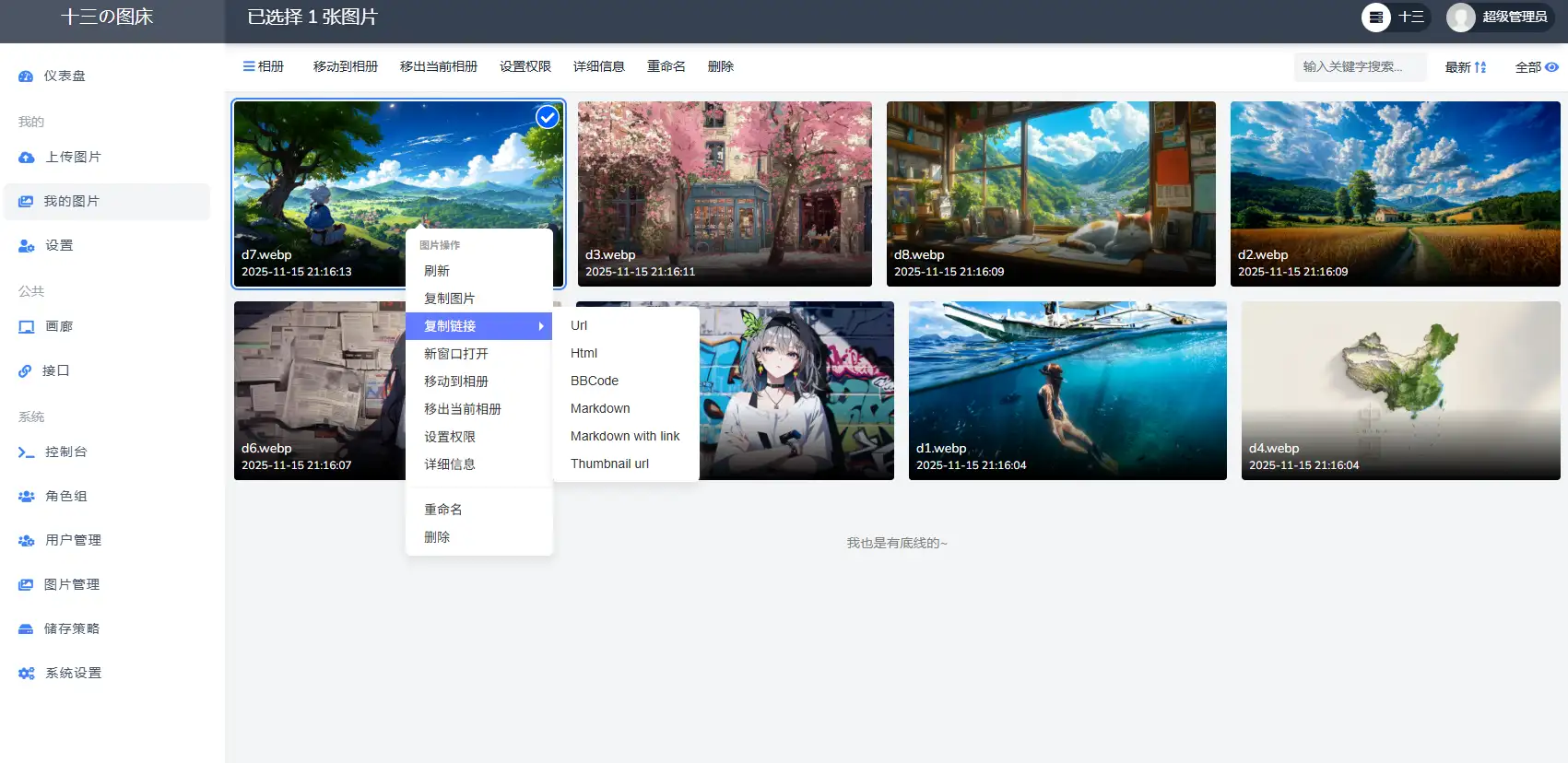Click the users-gear icon beside 用户管理
Image resolution: width=1568 pixels, height=763 pixels.
click(x=26, y=541)
